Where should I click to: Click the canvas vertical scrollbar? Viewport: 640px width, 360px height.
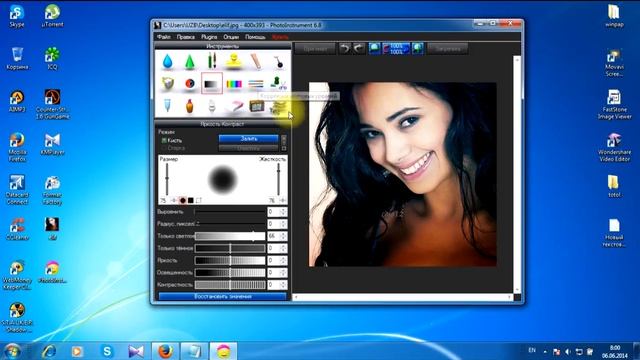tap(517, 174)
